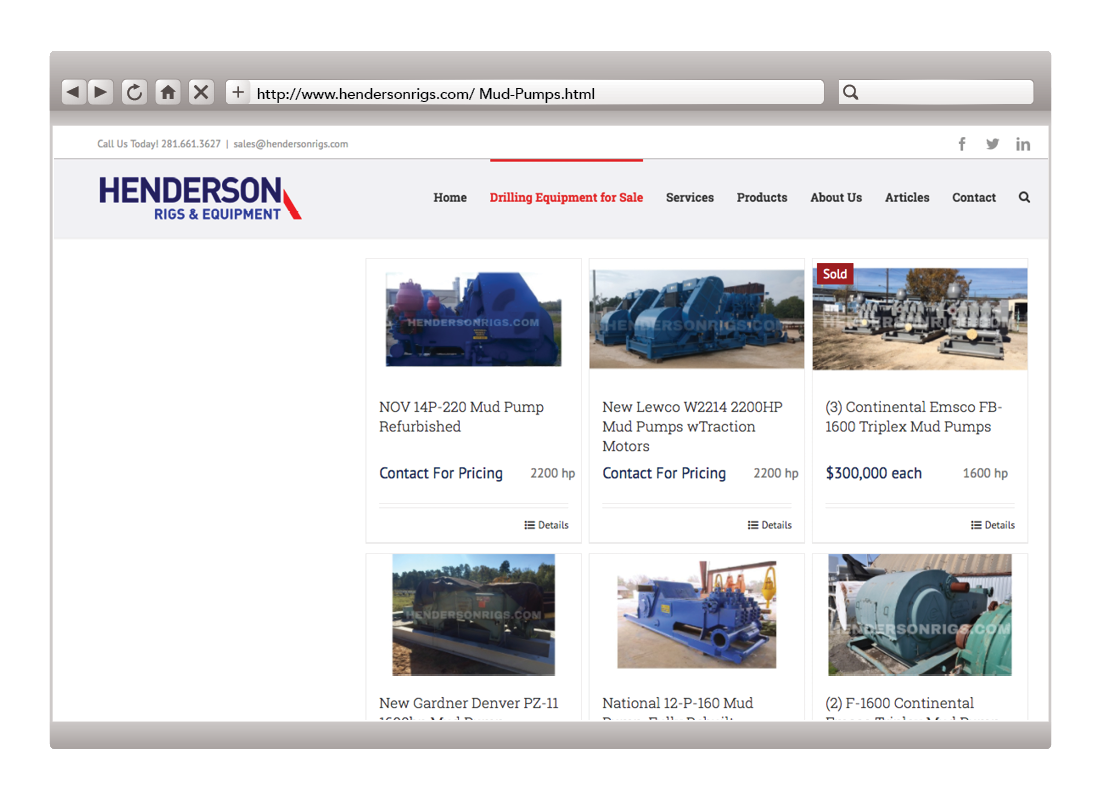Open Drilling Equipment for Sale menu
1100x800 pixels.
click(566, 197)
